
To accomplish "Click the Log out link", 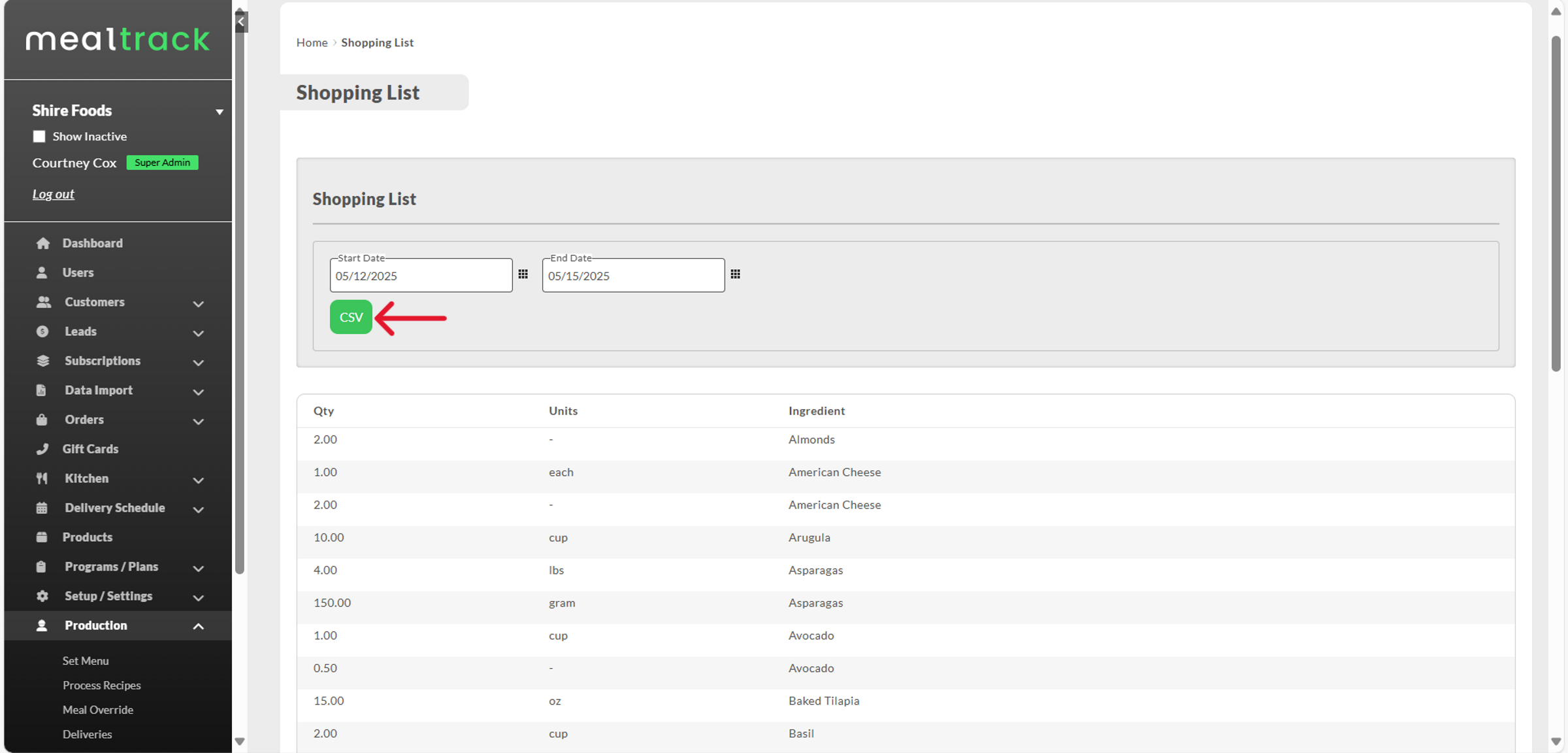I will 54,194.
